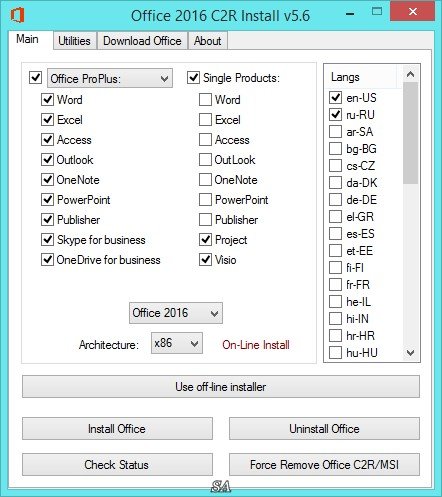The image size is (442, 497).
Task: Click the Langs list scroll up arrow
Action: (410, 74)
